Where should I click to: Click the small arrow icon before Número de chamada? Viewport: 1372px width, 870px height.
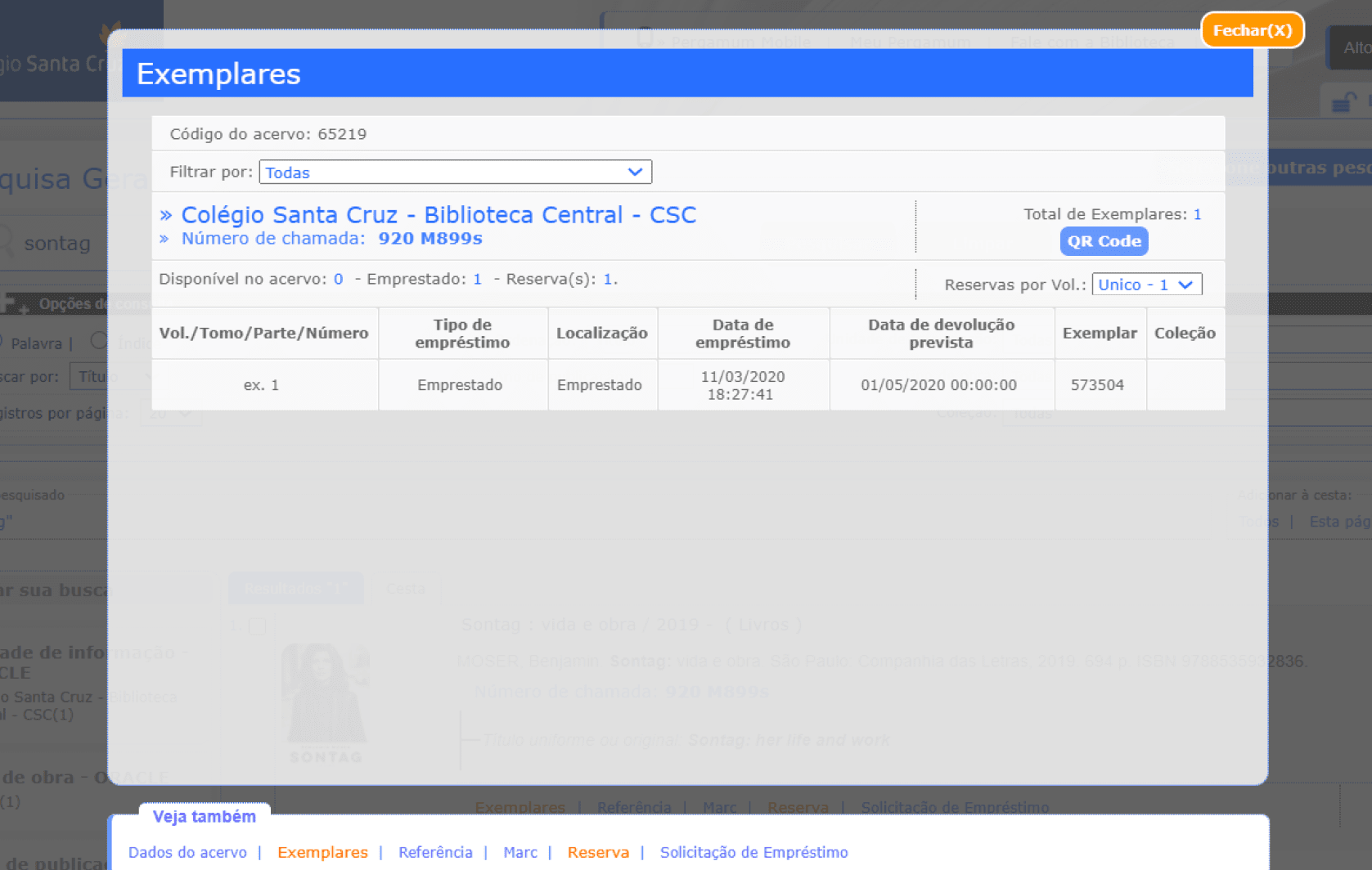pyautogui.click(x=164, y=239)
